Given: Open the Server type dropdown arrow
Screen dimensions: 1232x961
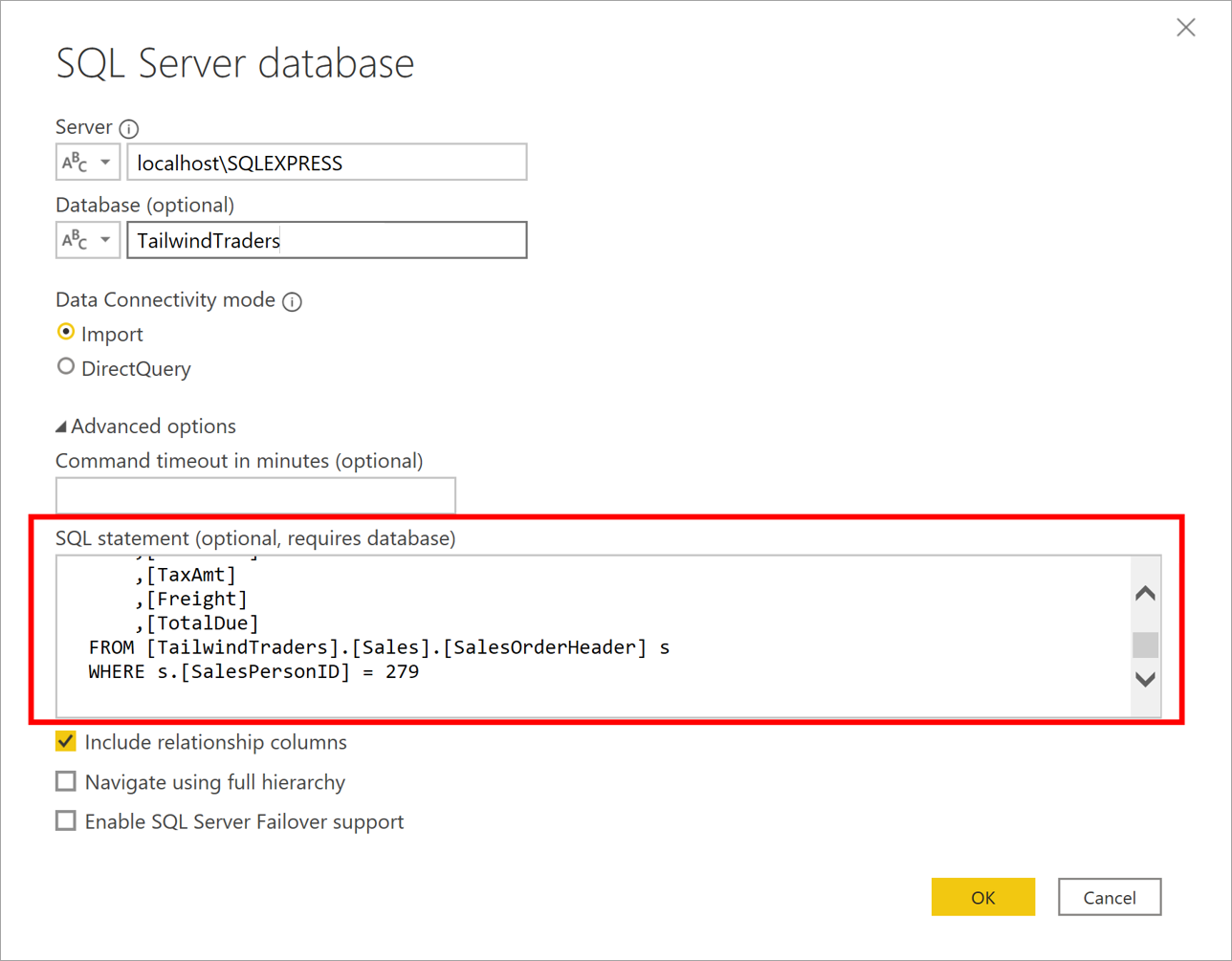Looking at the screenshot, I should [105, 162].
